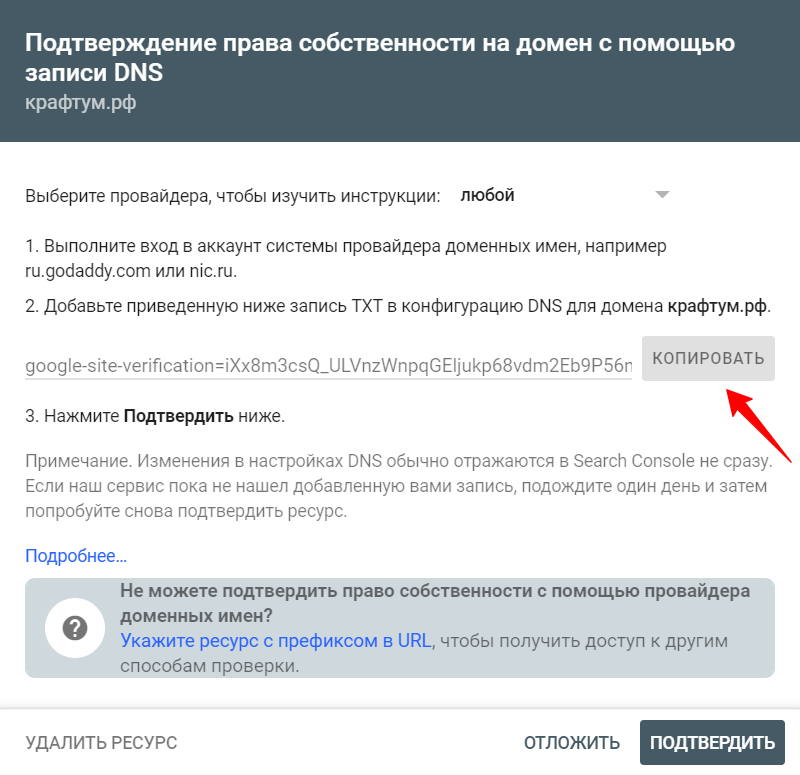Screen dimensions: 800x775
Task: Click bold 'Подтвердить' word in step three
Action: 179,416
